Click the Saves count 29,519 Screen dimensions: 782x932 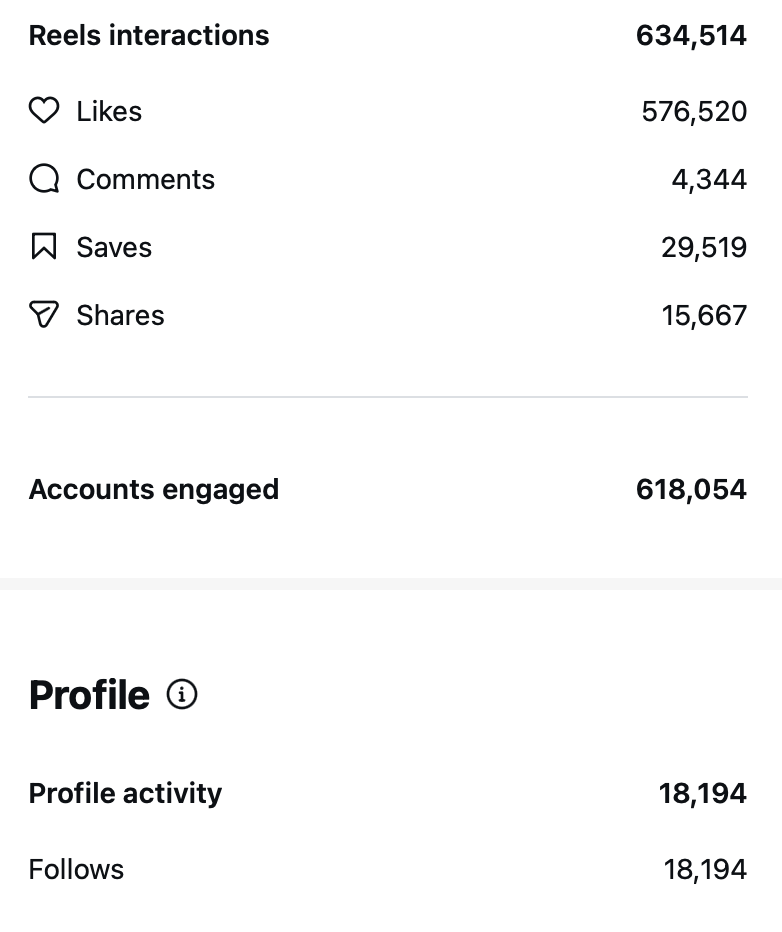[x=704, y=247]
